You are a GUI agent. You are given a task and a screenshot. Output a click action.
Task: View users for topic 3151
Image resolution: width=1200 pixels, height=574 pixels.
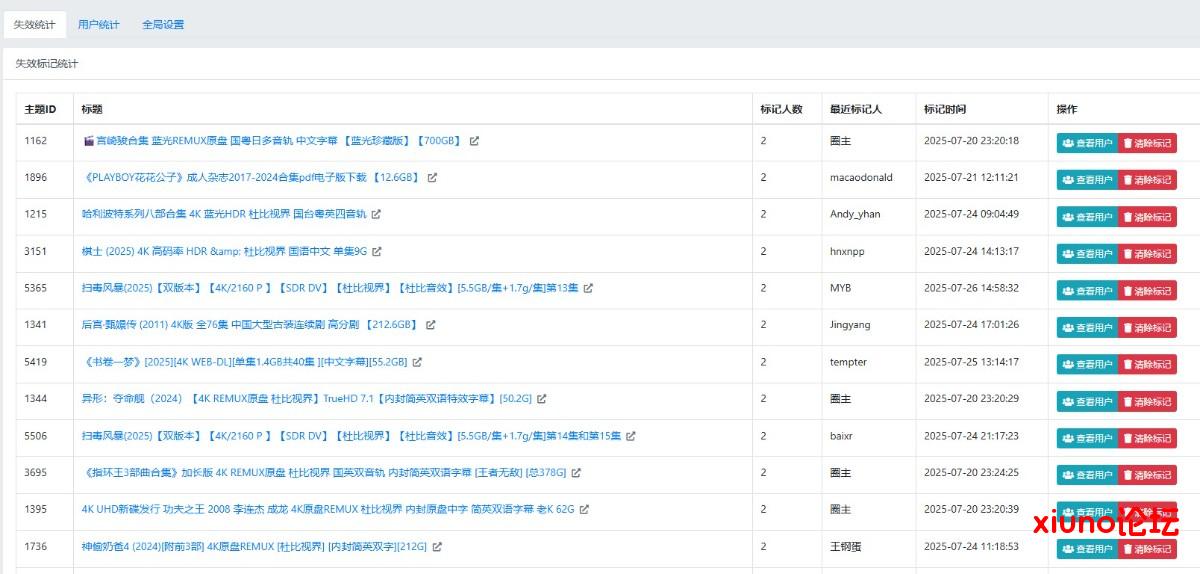1087,254
